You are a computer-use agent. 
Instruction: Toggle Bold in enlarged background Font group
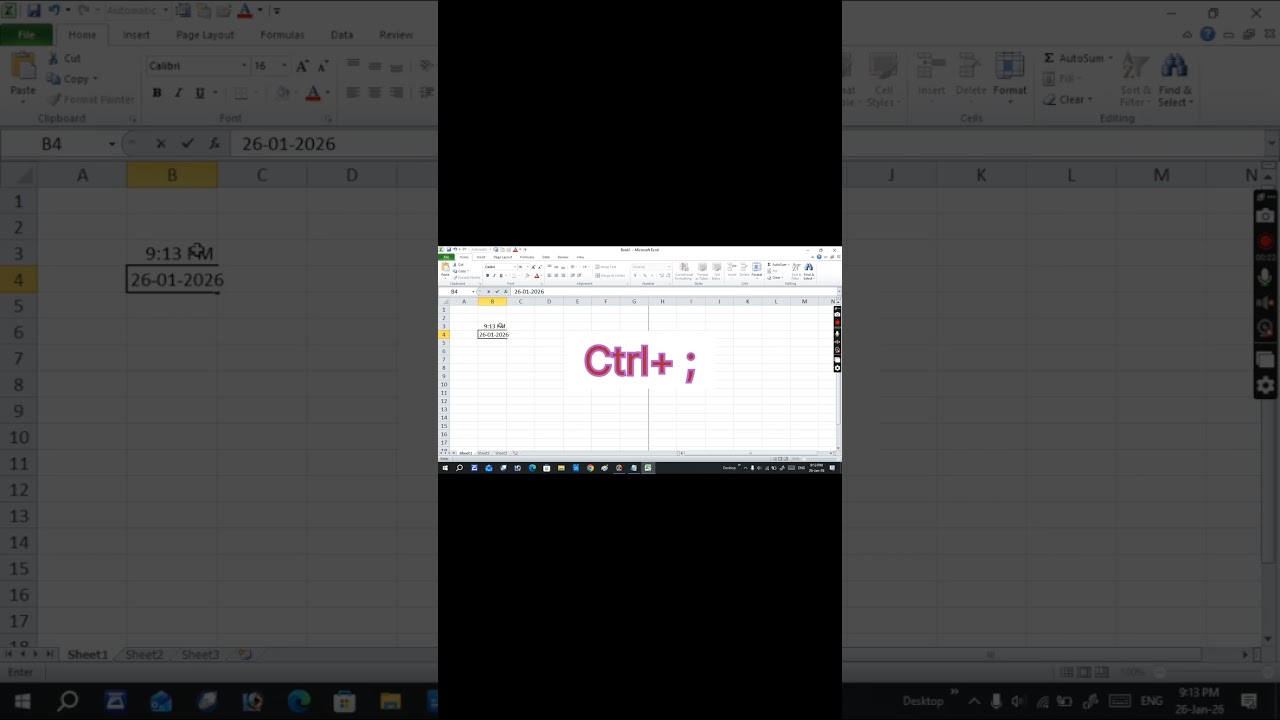(x=157, y=93)
